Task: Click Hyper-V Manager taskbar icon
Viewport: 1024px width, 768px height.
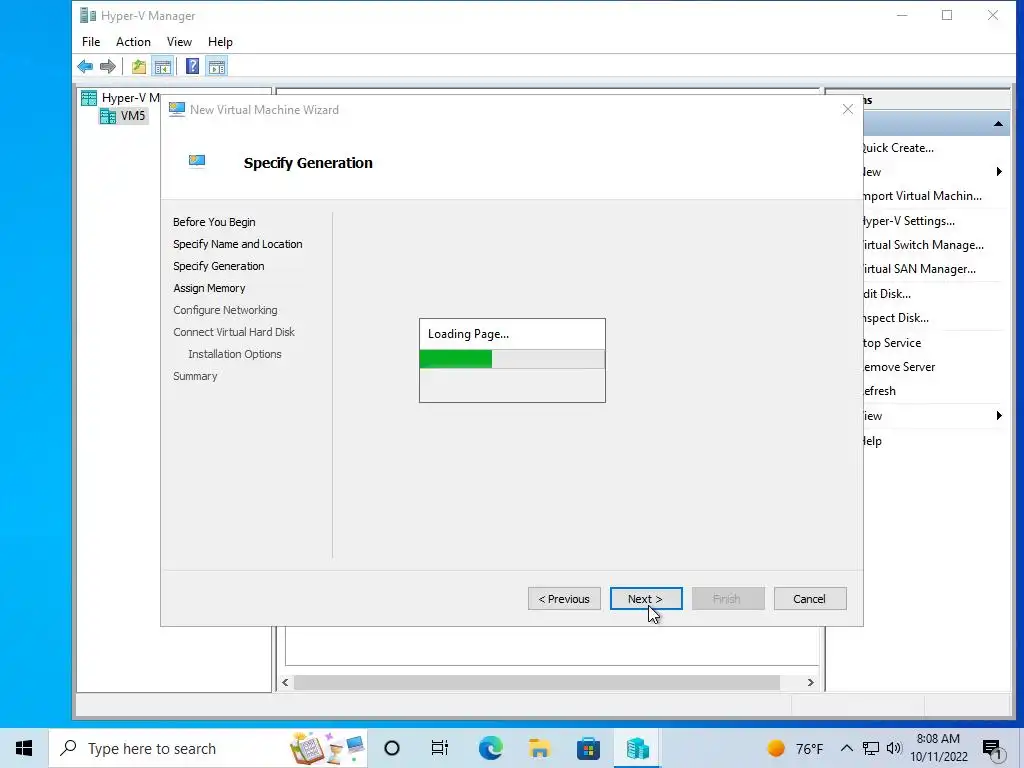Action: point(637,748)
